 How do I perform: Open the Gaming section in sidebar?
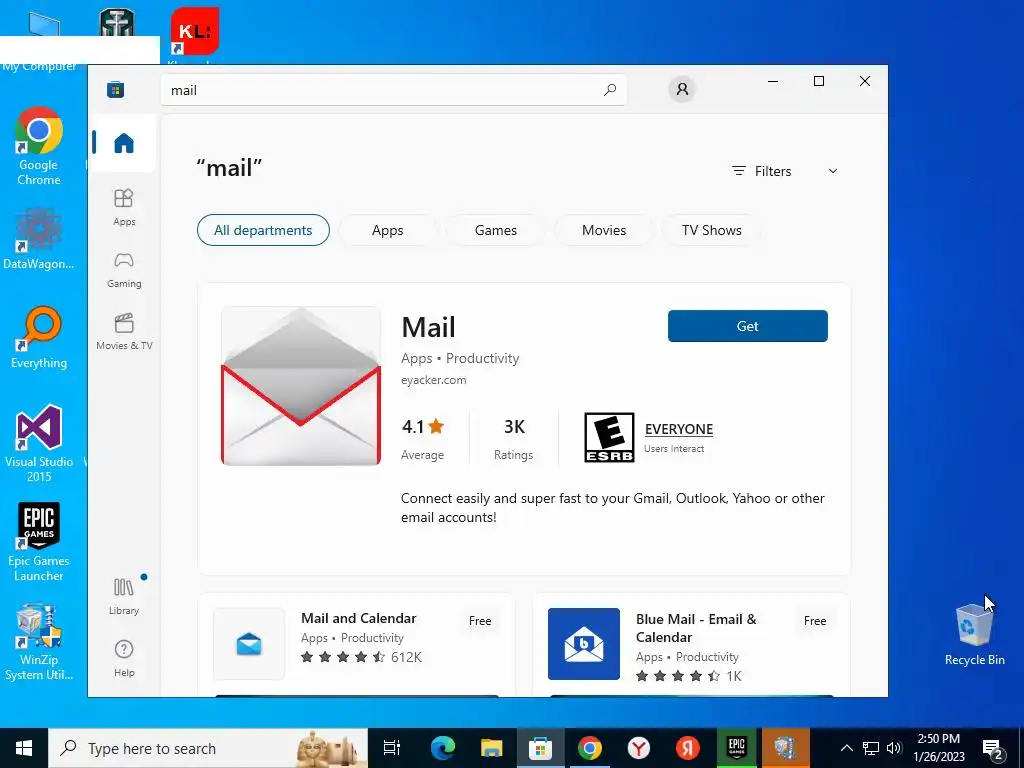[x=123, y=270]
